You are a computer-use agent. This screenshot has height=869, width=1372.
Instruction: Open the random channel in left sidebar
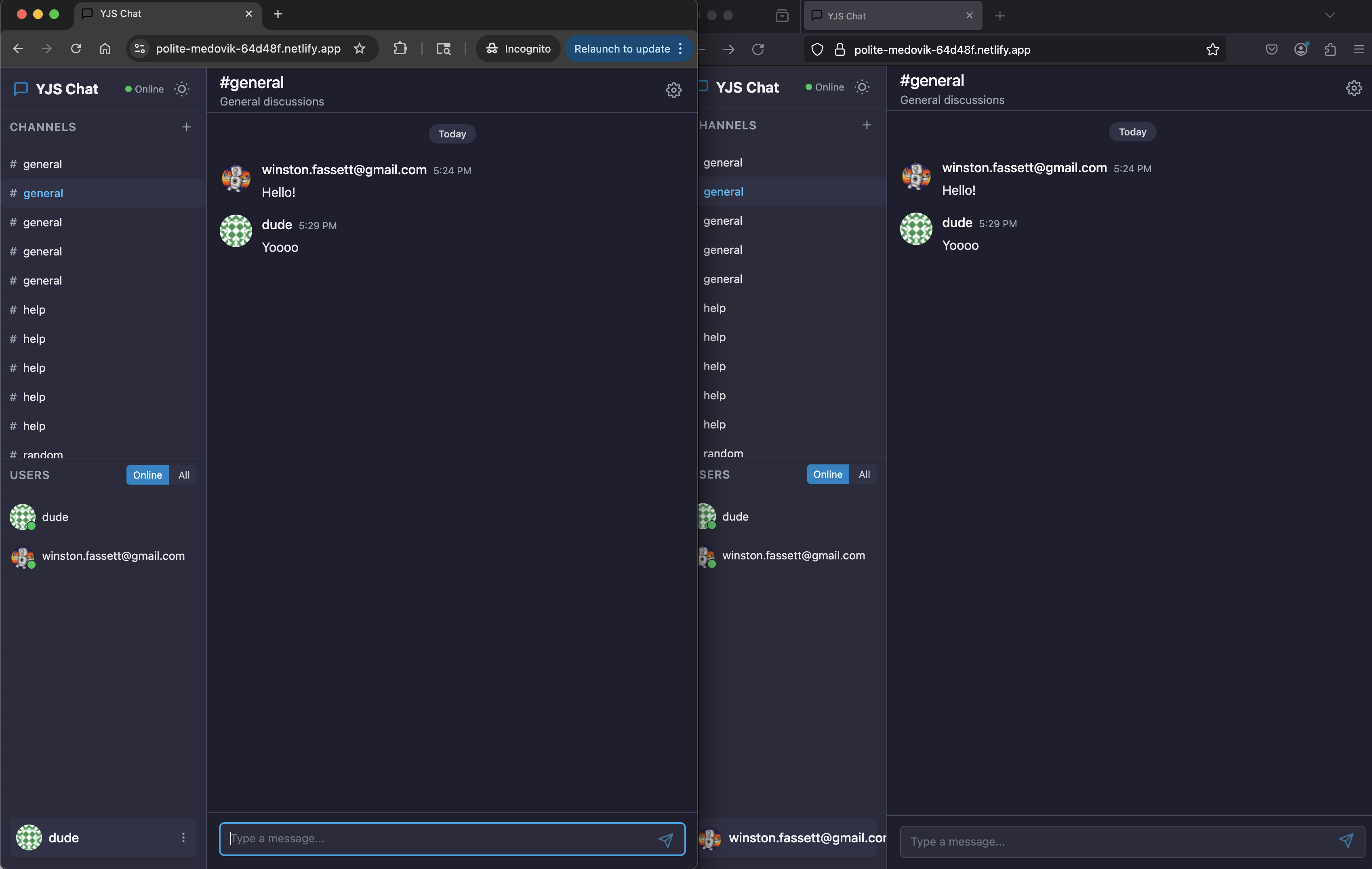pyautogui.click(x=43, y=453)
